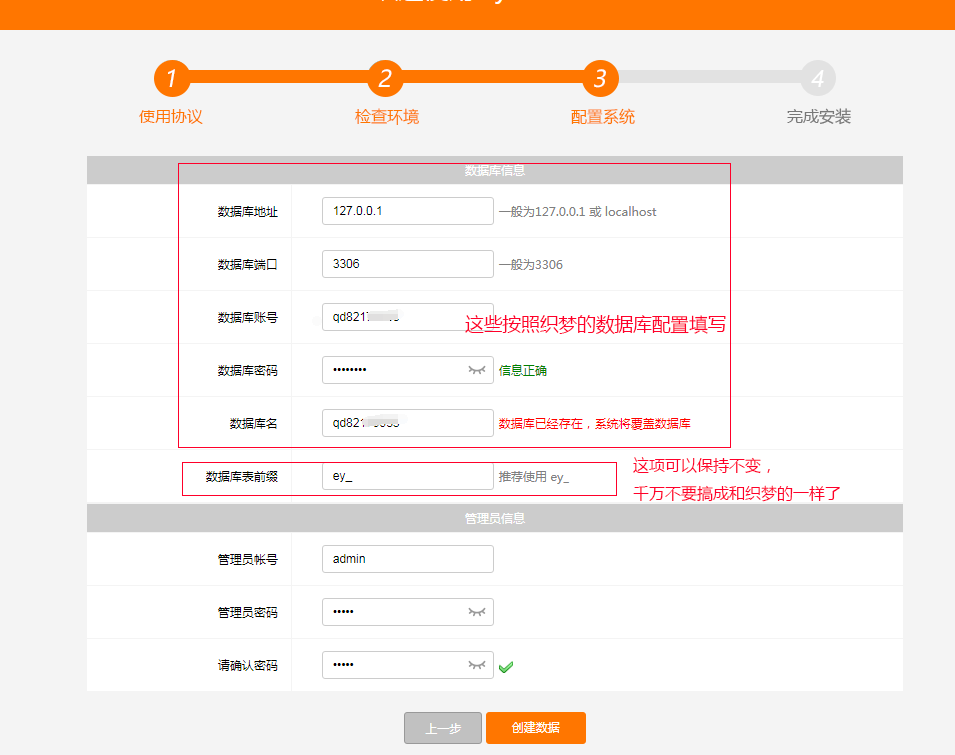955x755 pixels.
Task: Select the admin username input field
Action: tap(407, 558)
